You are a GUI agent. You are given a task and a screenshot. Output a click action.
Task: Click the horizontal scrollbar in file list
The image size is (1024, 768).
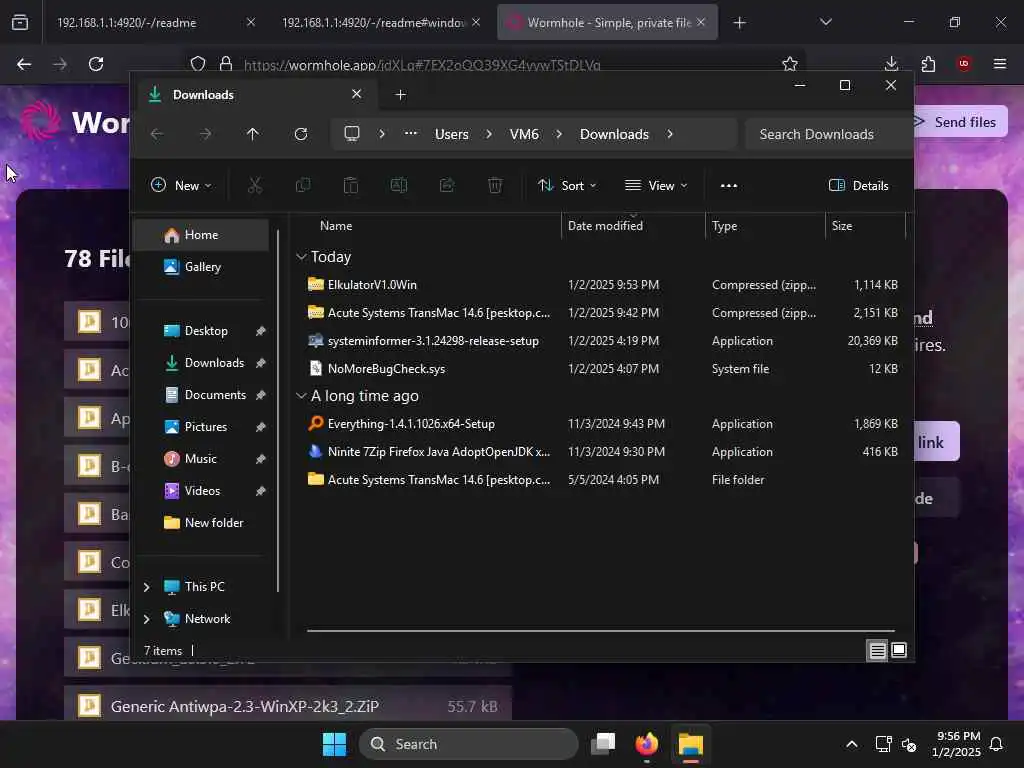tap(600, 631)
